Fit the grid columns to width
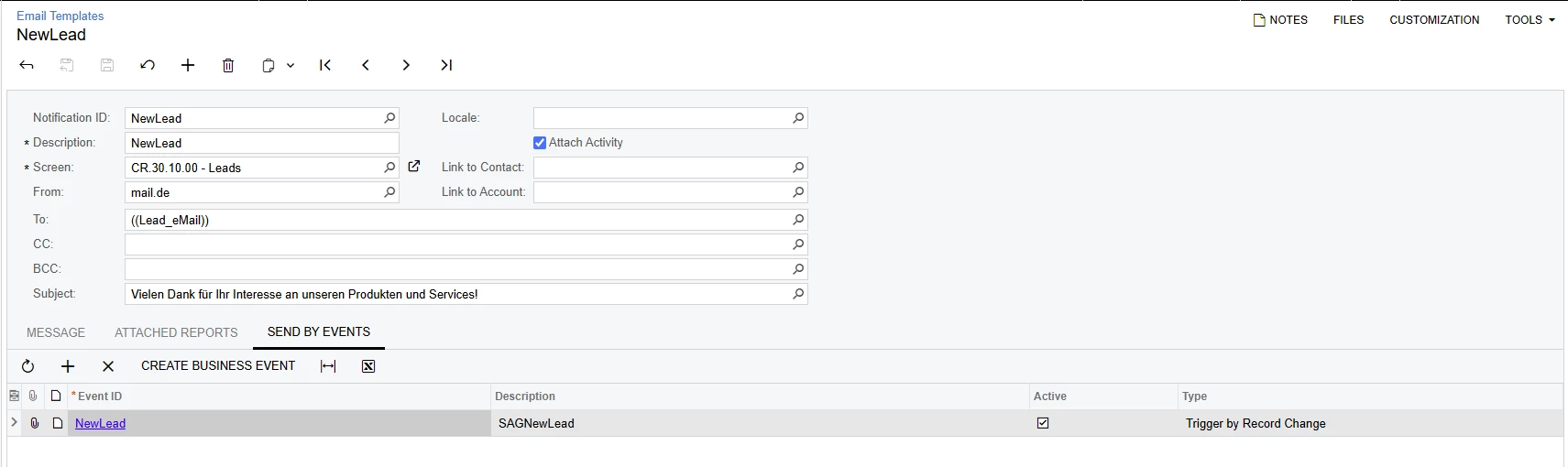The image size is (1568, 467). tap(328, 366)
